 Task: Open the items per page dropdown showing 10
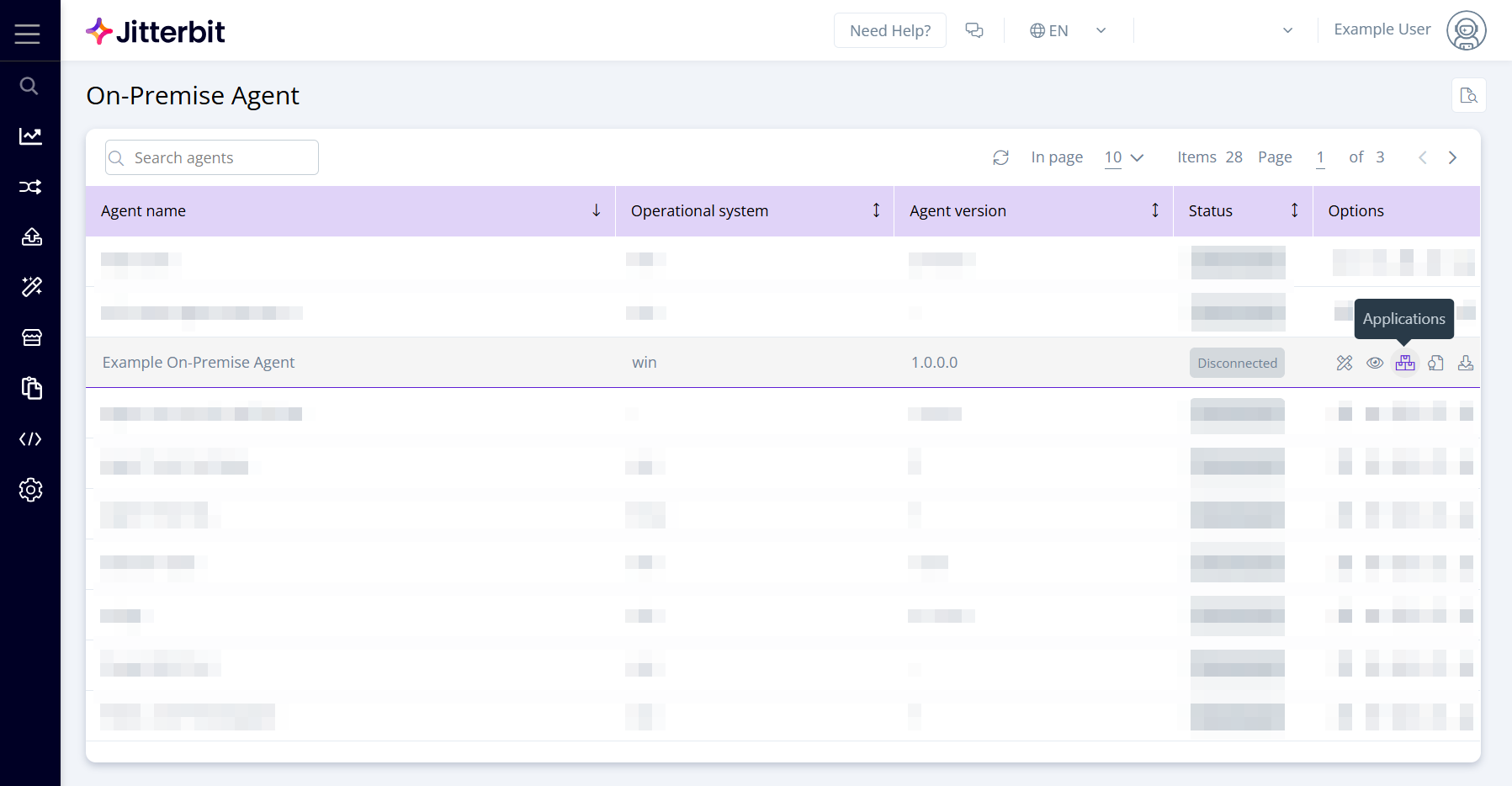tap(1124, 157)
